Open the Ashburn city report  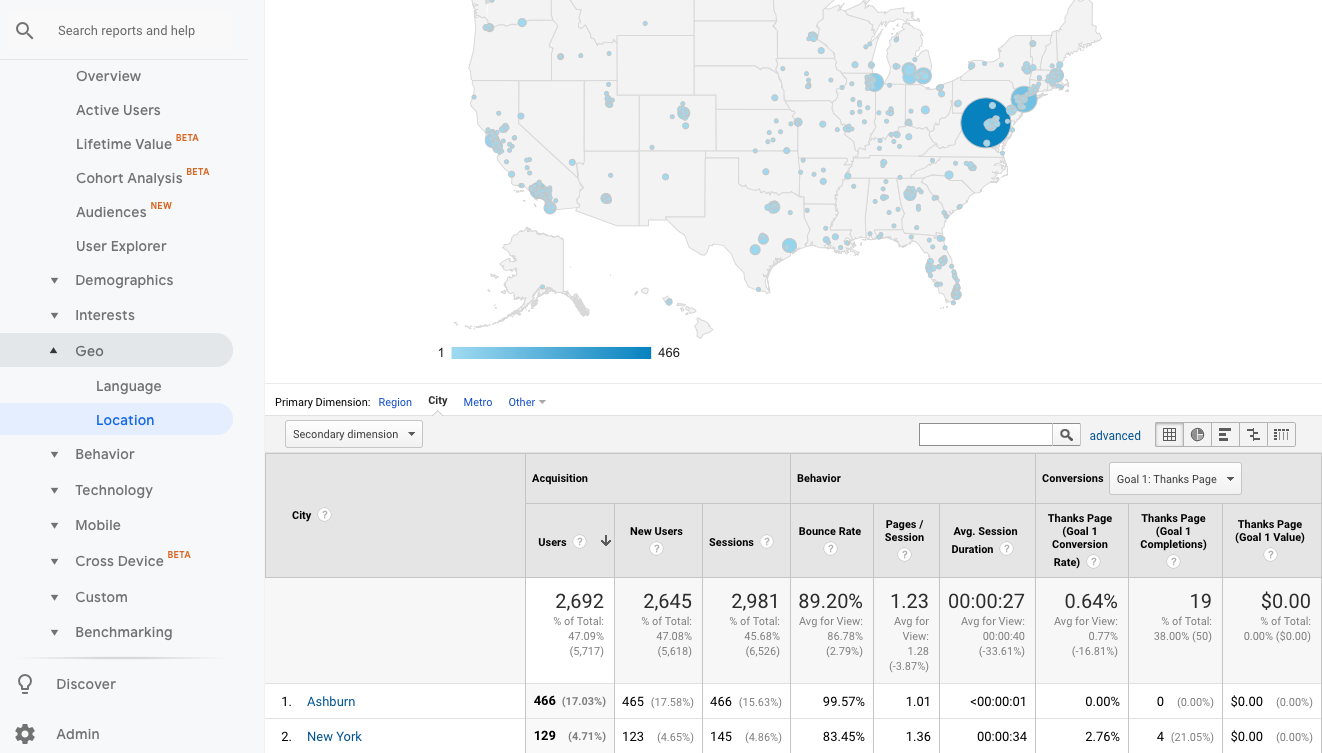coord(331,701)
